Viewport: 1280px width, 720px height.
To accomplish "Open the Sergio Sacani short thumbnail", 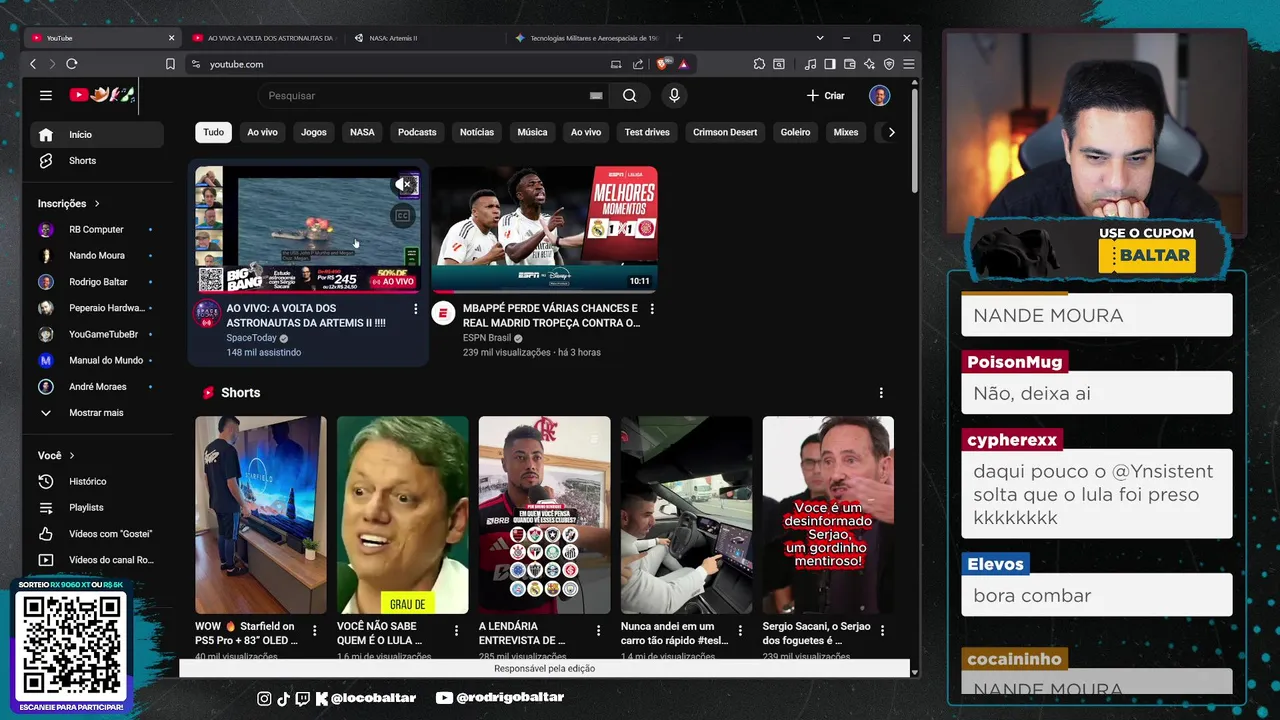I will click(828, 515).
